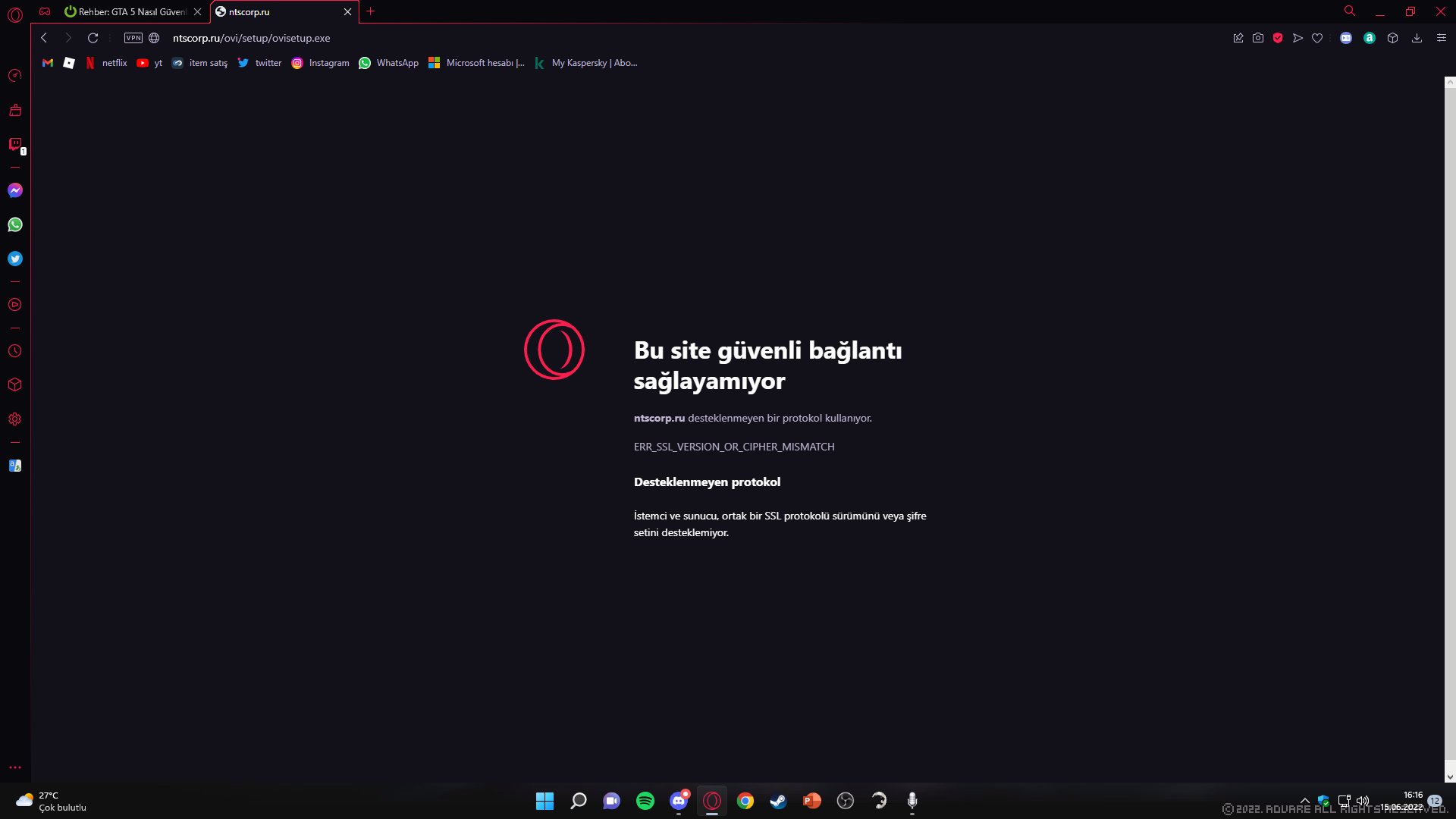The height and width of the screenshot is (819, 1456).
Task: Open GX Control speedometer icon
Action: point(15,75)
